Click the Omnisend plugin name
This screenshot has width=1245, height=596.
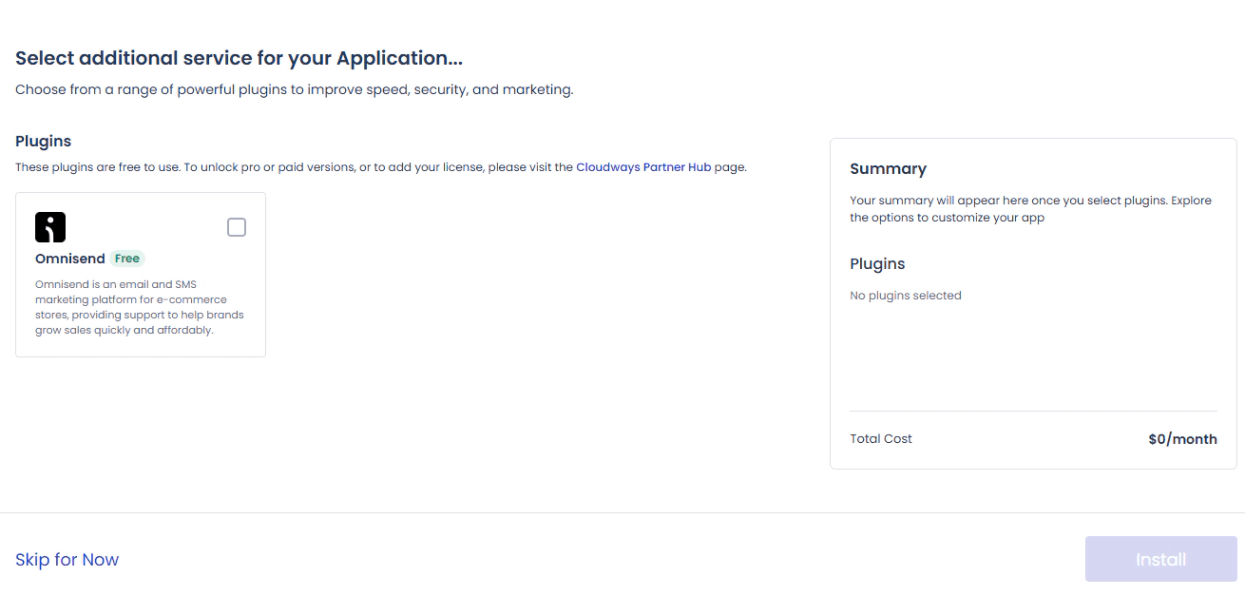click(70, 259)
